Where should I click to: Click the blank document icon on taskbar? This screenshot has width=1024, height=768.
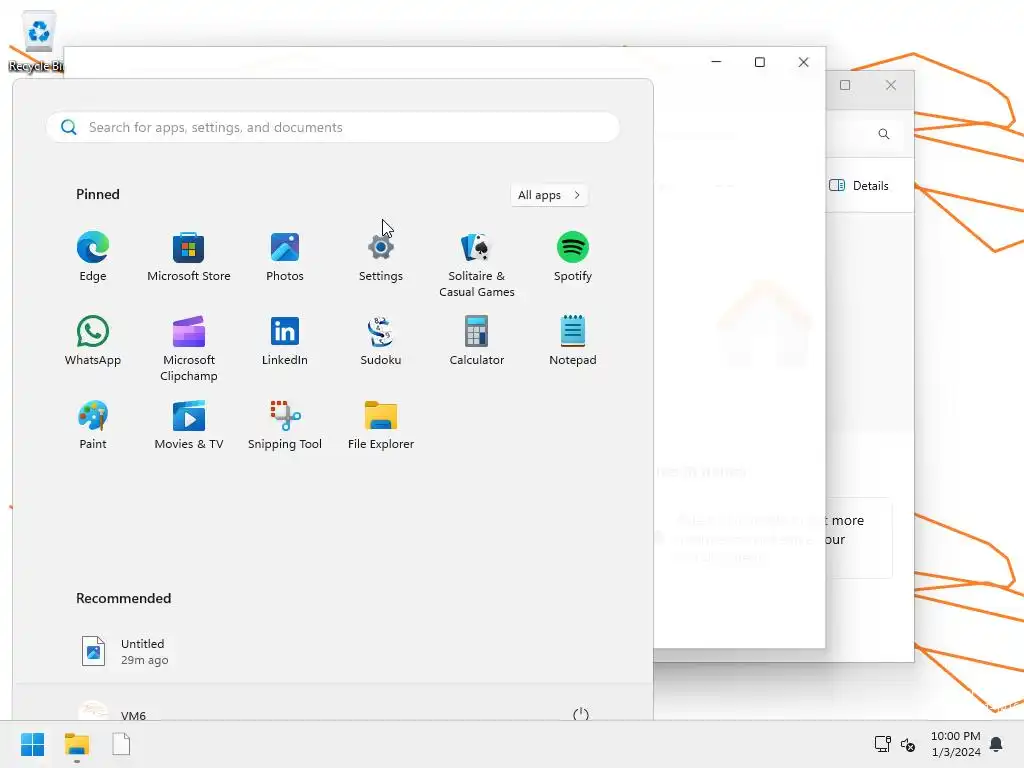coord(121,744)
